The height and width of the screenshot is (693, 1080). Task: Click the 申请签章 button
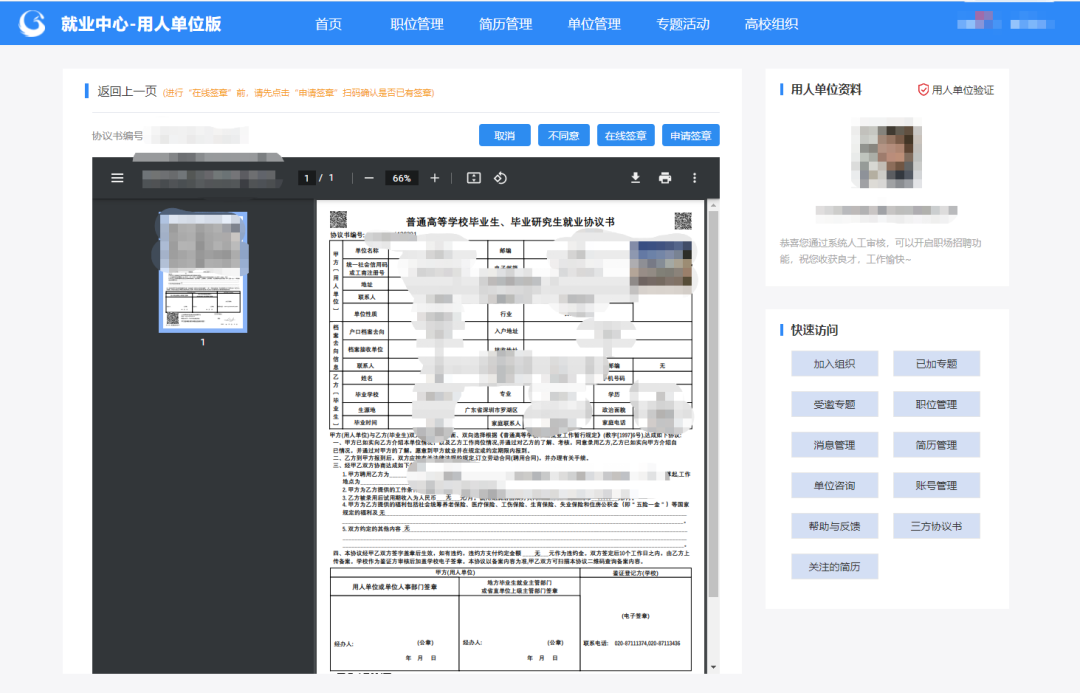click(x=691, y=136)
